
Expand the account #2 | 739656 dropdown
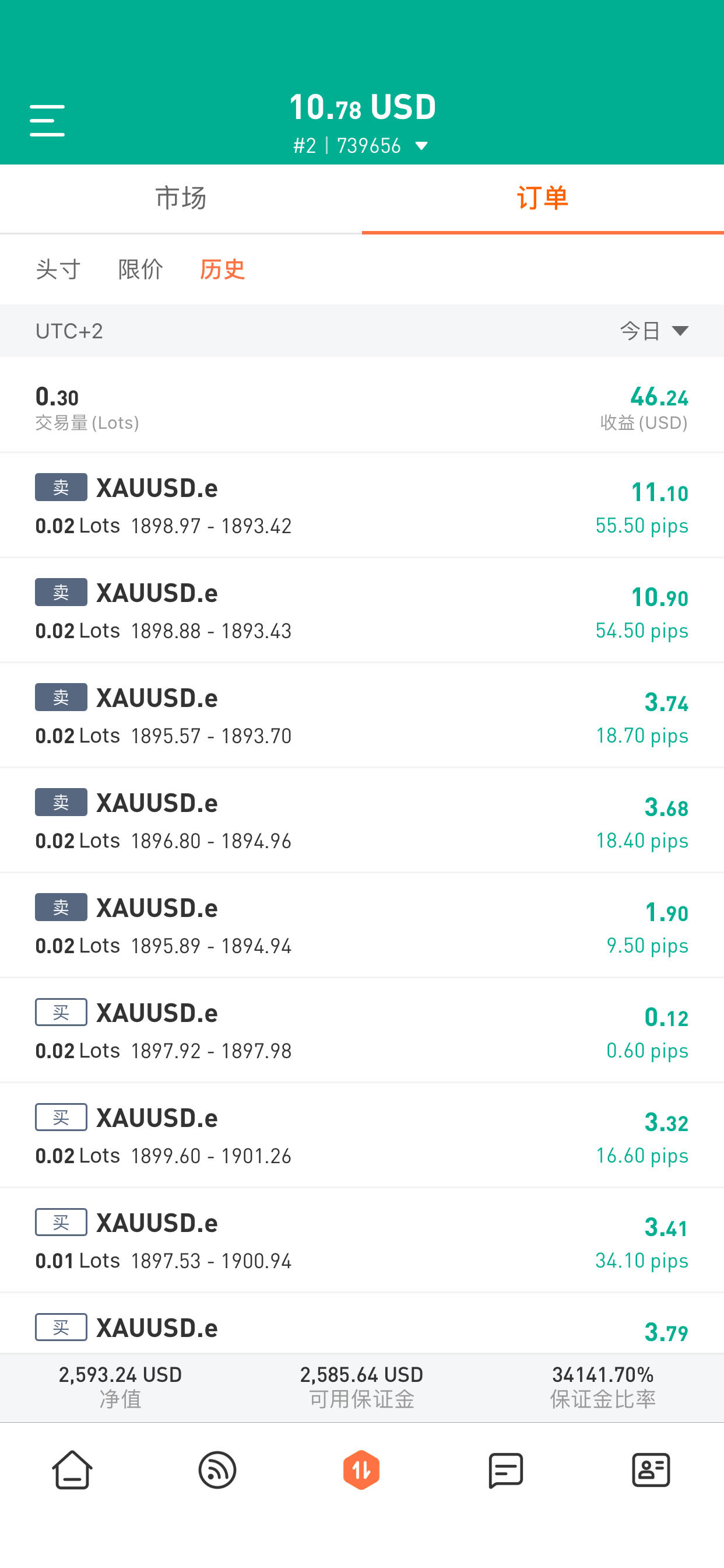pos(361,145)
